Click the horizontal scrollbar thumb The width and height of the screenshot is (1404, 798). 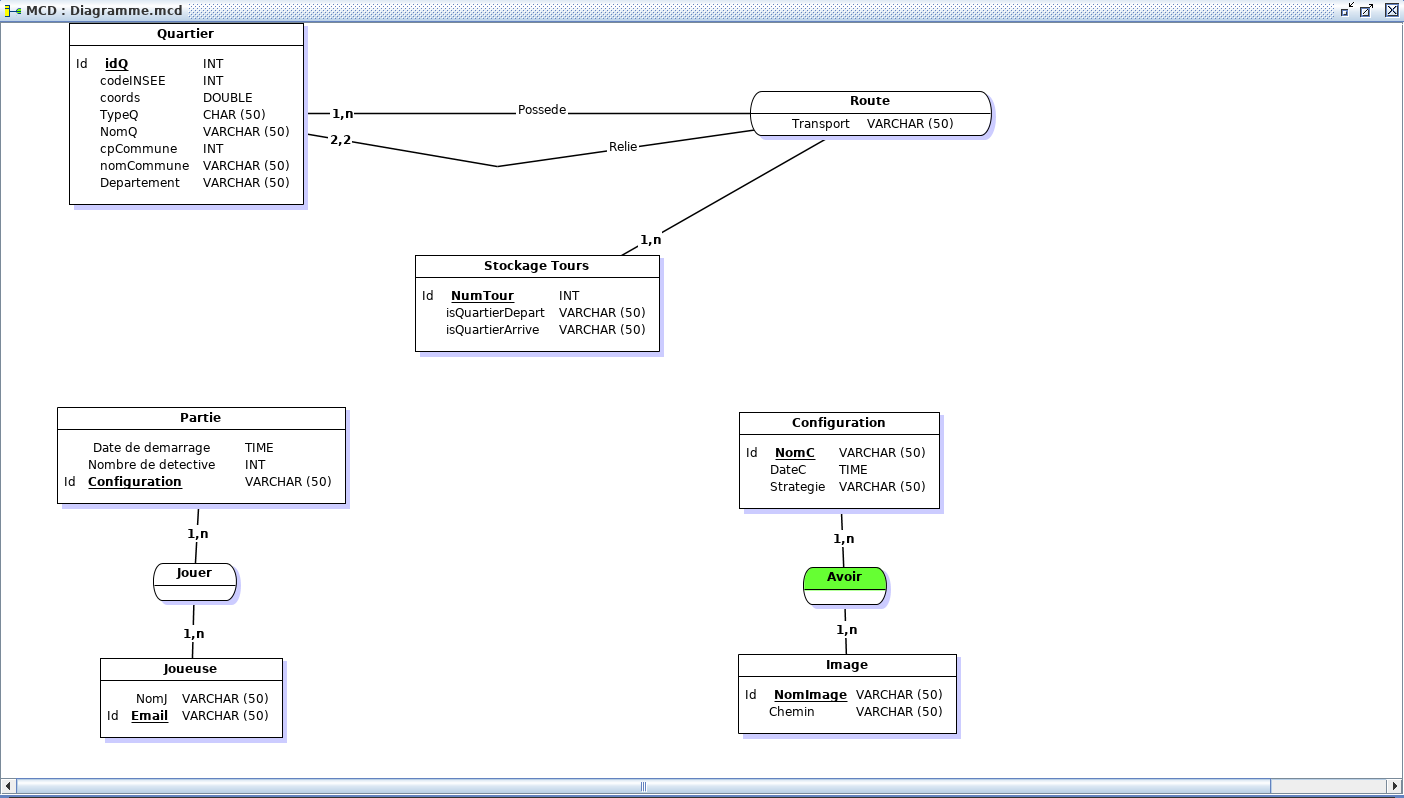pyautogui.click(x=643, y=787)
